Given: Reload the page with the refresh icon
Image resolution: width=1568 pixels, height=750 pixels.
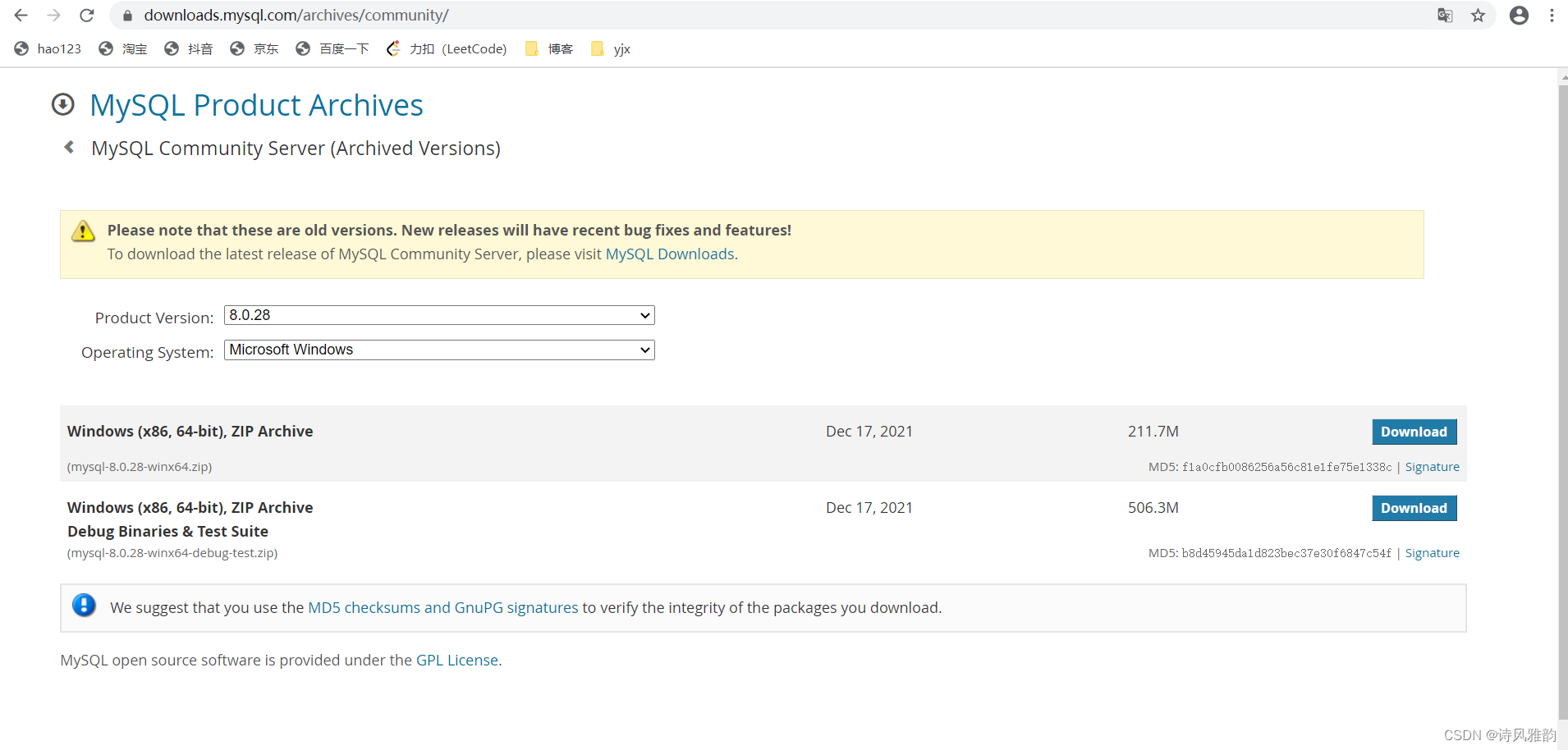Looking at the screenshot, I should click(87, 15).
